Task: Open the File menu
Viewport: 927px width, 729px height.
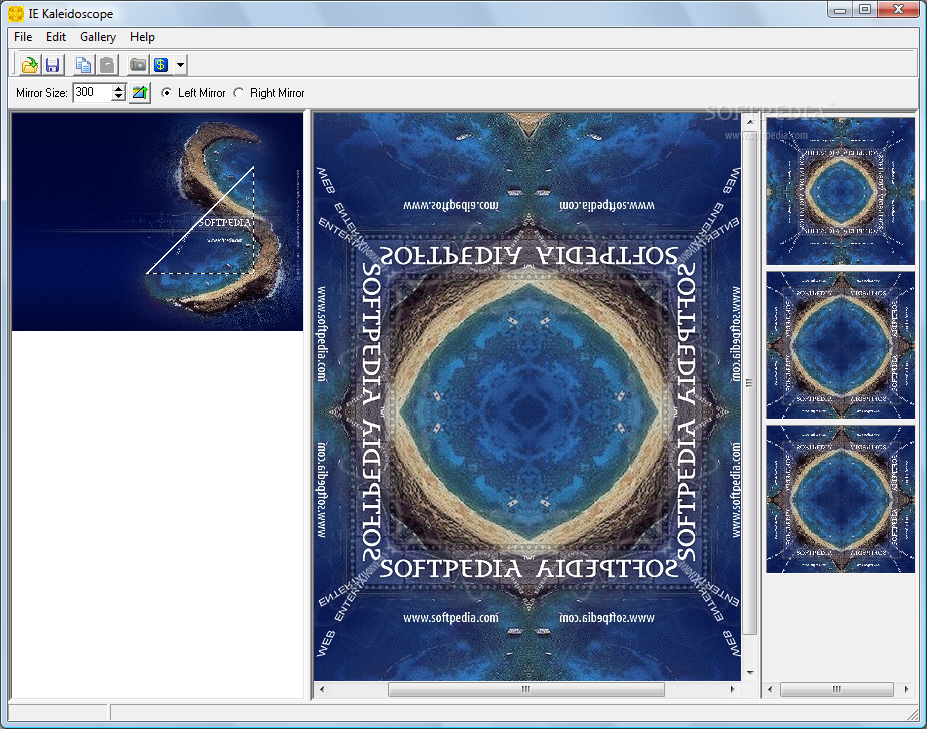Action: [x=23, y=37]
